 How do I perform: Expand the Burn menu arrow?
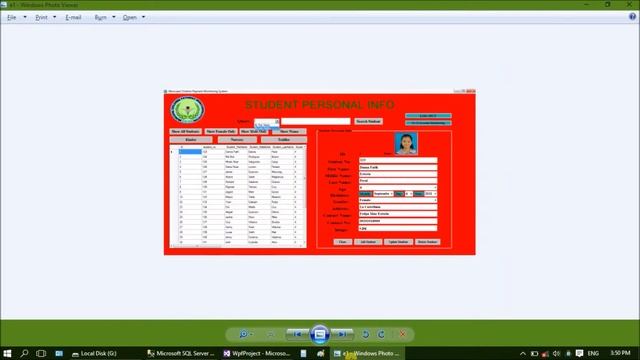113,17
